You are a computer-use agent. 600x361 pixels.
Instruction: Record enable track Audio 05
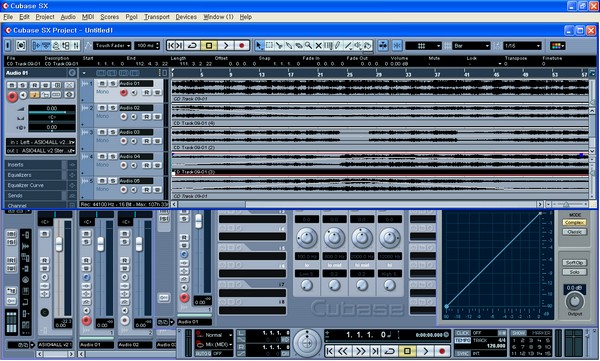(x=123, y=189)
